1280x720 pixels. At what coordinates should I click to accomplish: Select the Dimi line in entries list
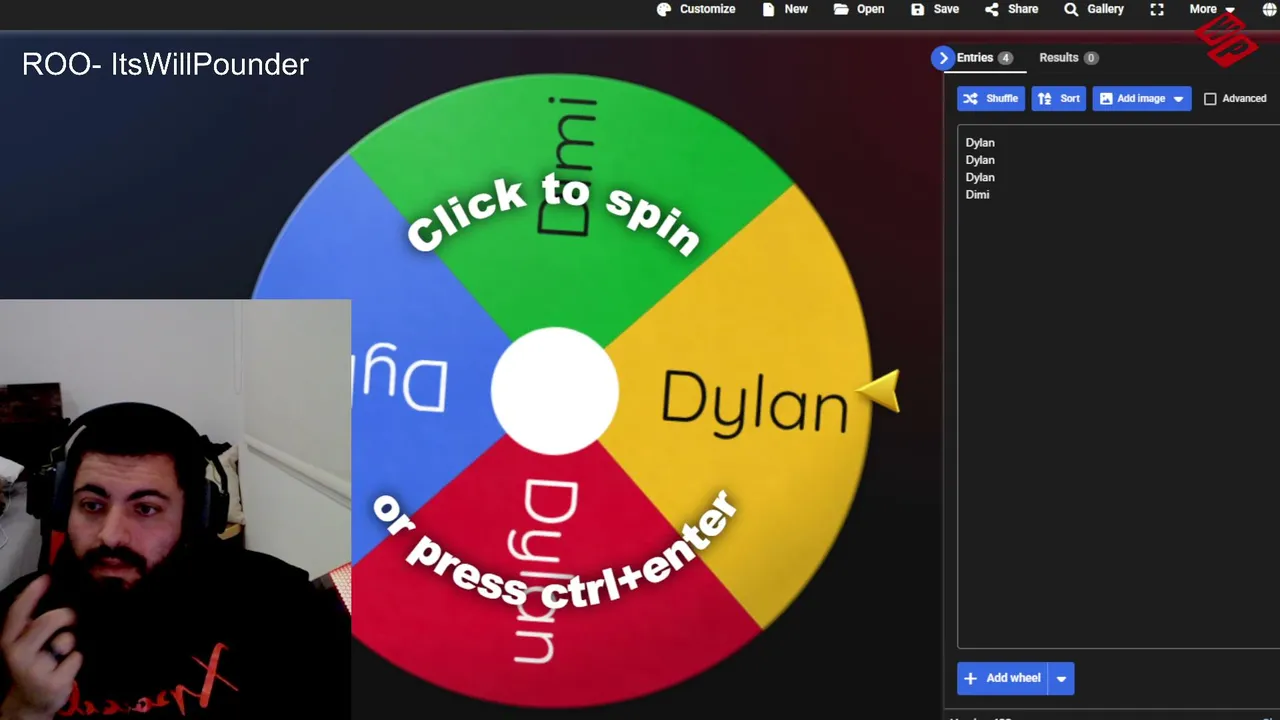pos(977,195)
